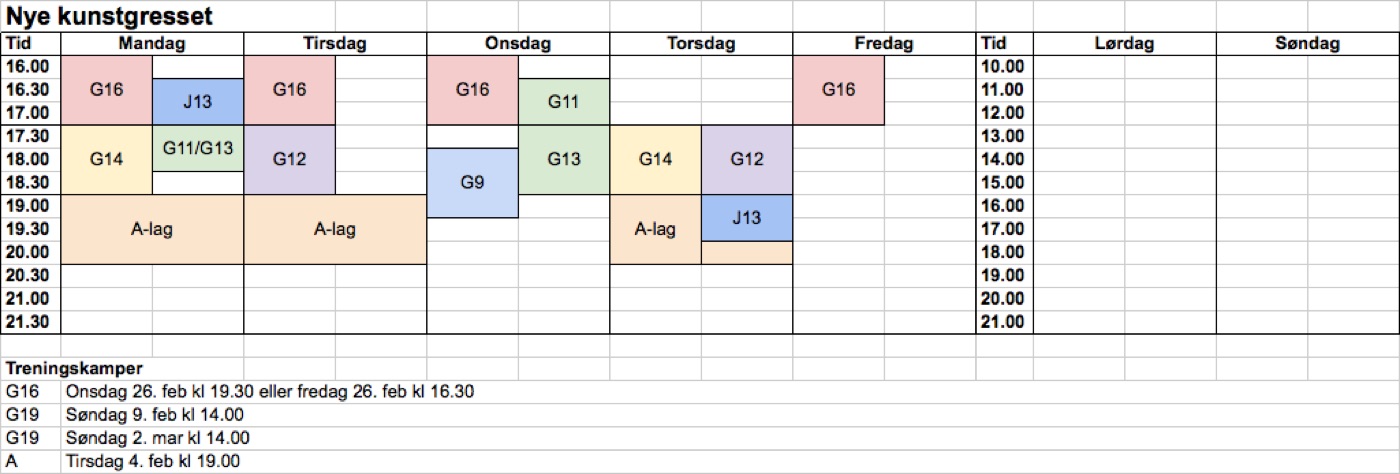The height and width of the screenshot is (474, 1400).
Task: Click the Fredag header cell
Action: 884,44
